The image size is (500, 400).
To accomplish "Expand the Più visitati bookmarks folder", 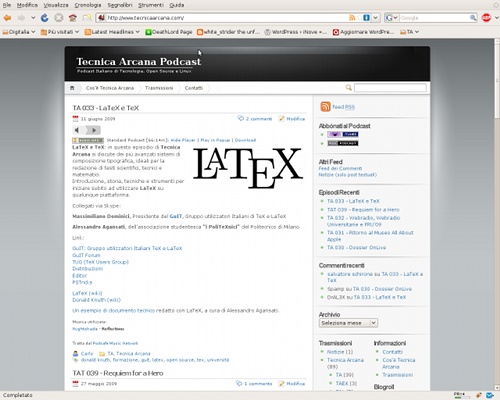I will (x=60, y=32).
